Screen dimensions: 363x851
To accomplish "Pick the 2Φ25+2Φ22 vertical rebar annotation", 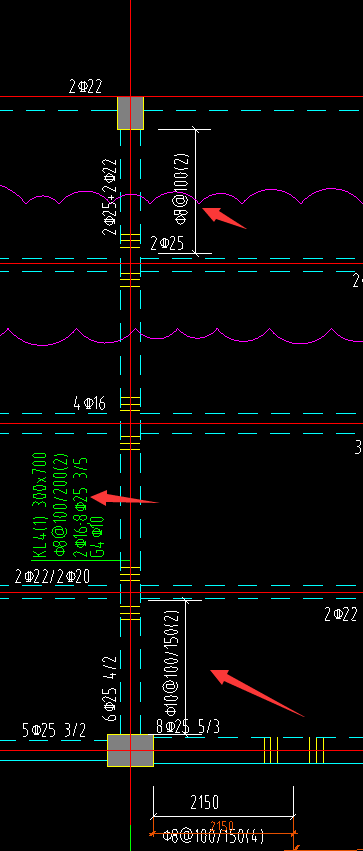I will [110, 196].
